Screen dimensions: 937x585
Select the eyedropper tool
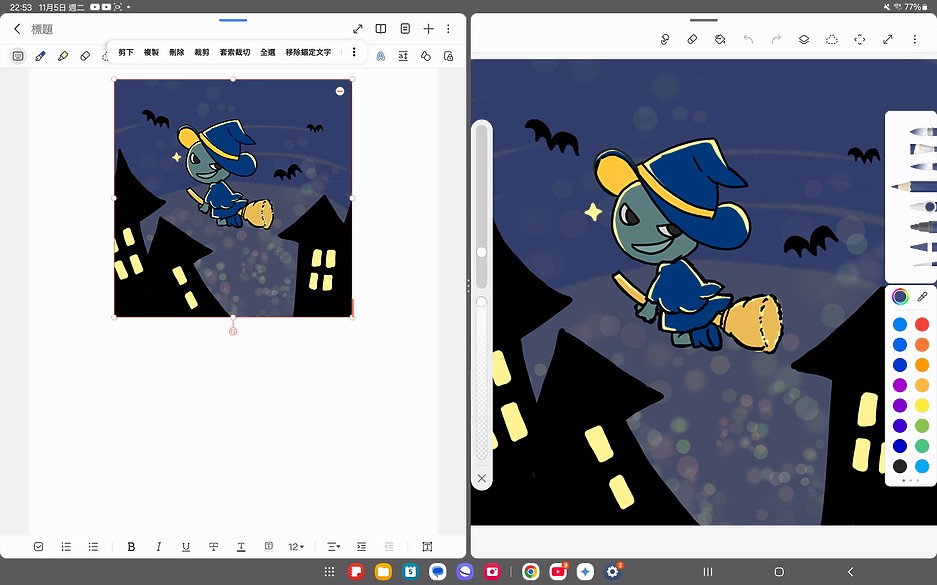click(x=922, y=296)
